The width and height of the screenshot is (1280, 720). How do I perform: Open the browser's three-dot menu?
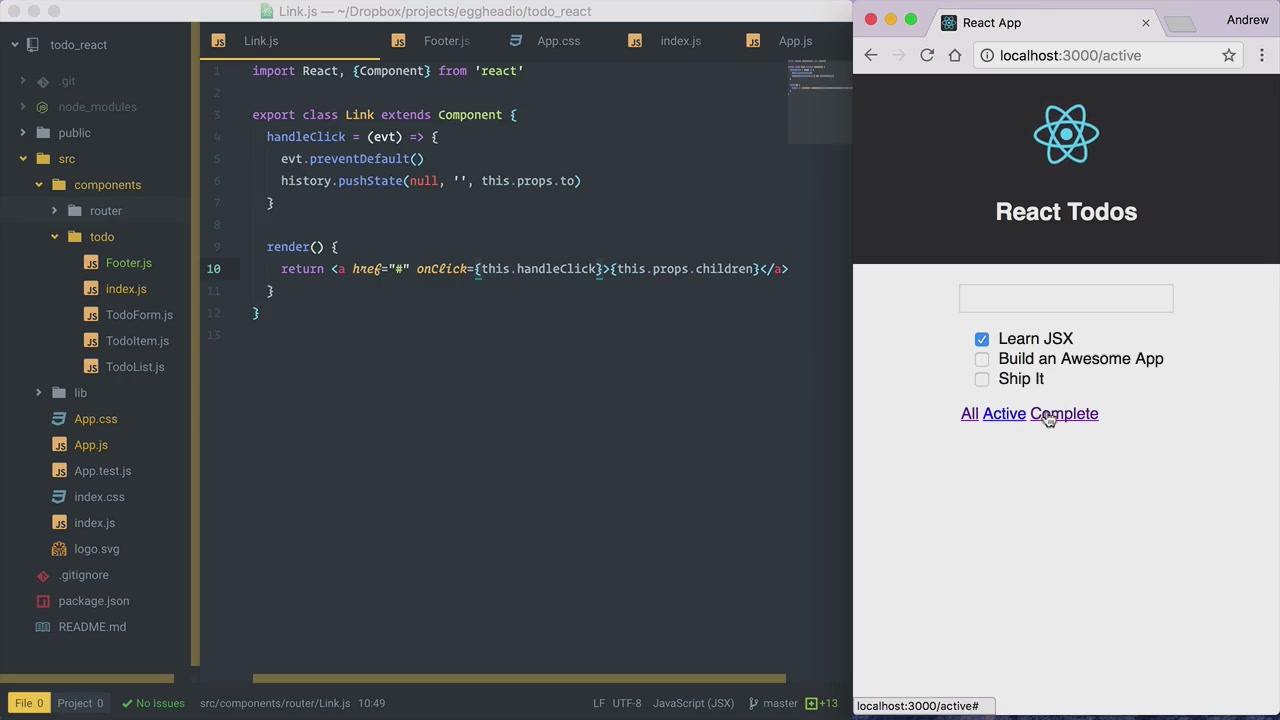[1262, 56]
